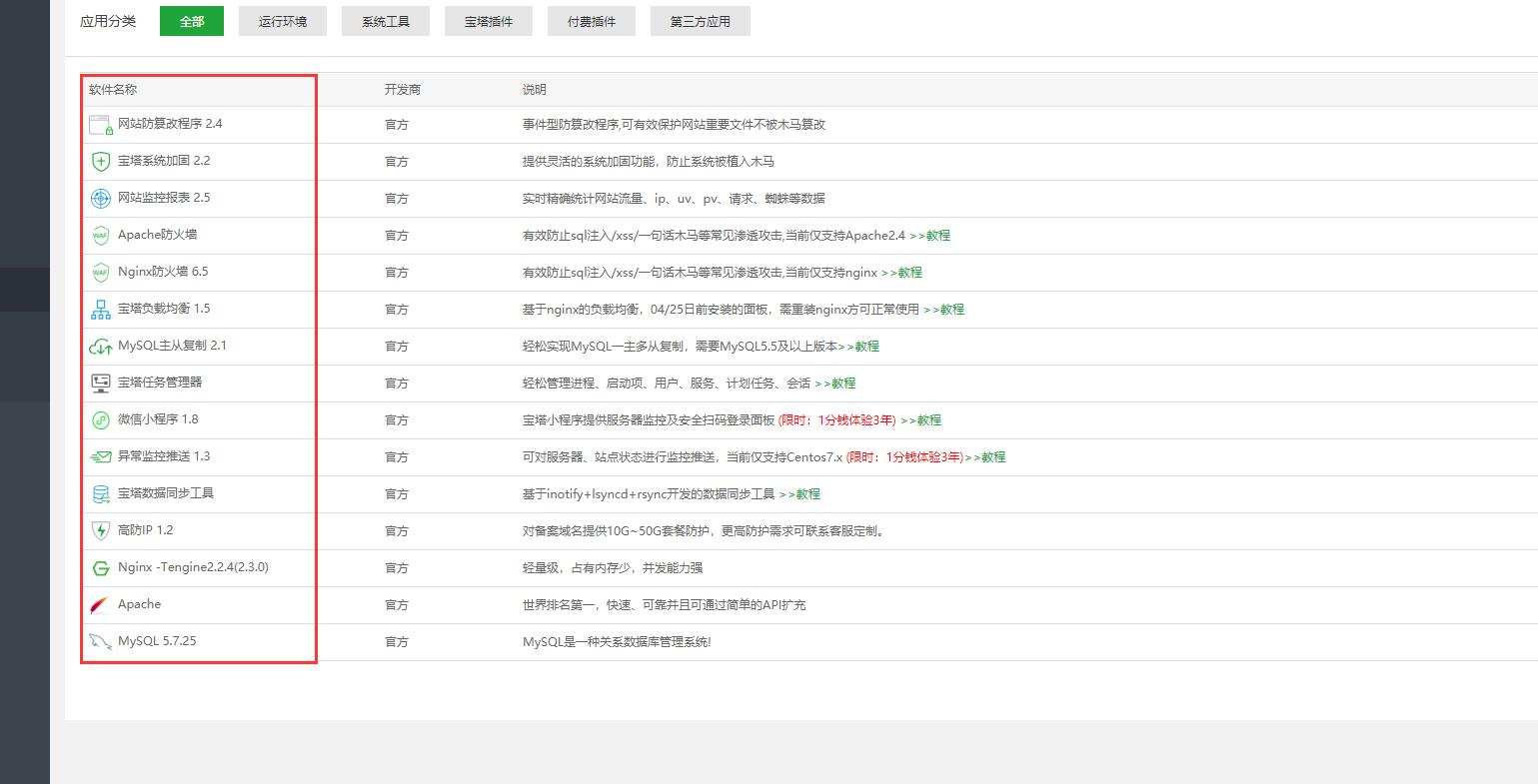The height and width of the screenshot is (784, 1538).
Task: Click the 实时精确统计网站流量 description text
Action: tap(674, 199)
